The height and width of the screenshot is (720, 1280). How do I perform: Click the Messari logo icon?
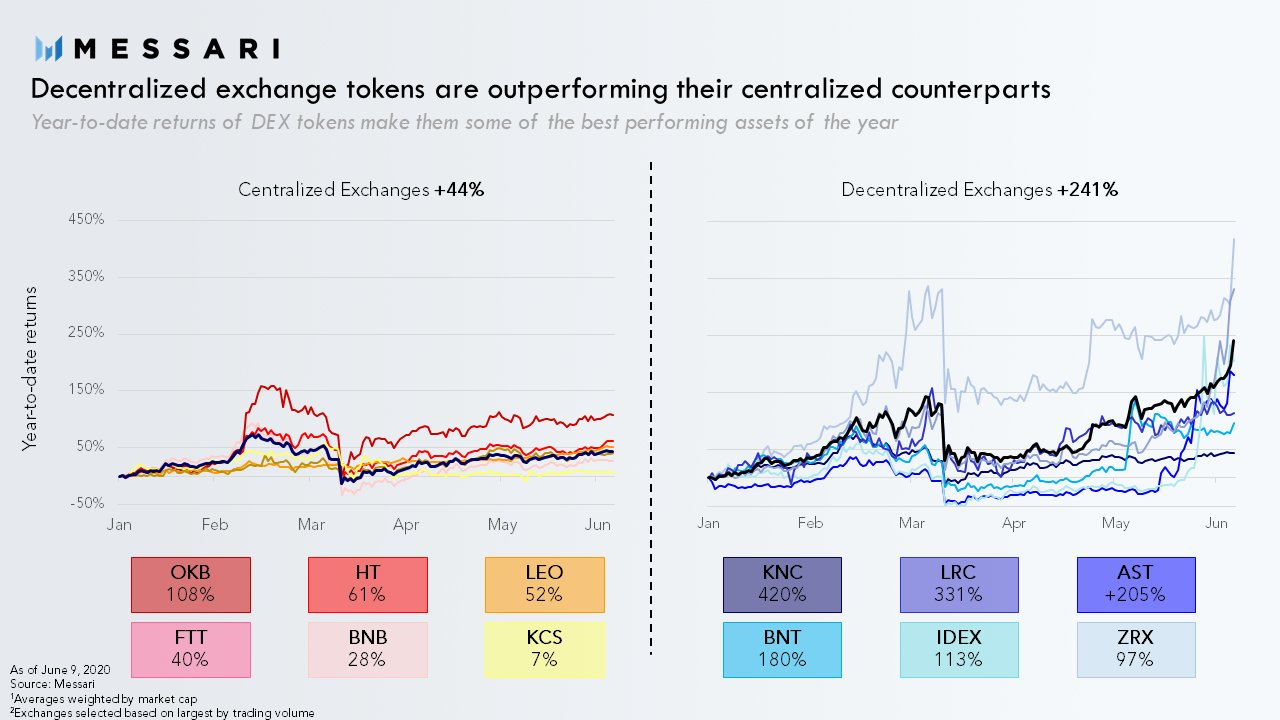click(50, 48)
